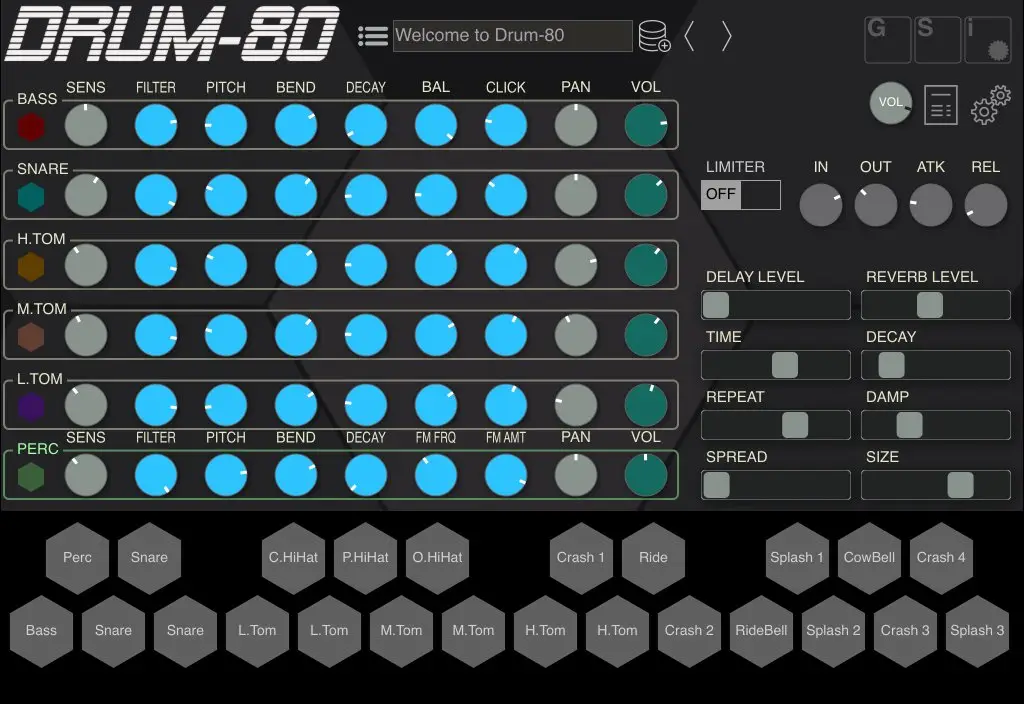Adjust the SPREAD slider
The width and height of the screenshot is (1024, 704).
[776, 485]
